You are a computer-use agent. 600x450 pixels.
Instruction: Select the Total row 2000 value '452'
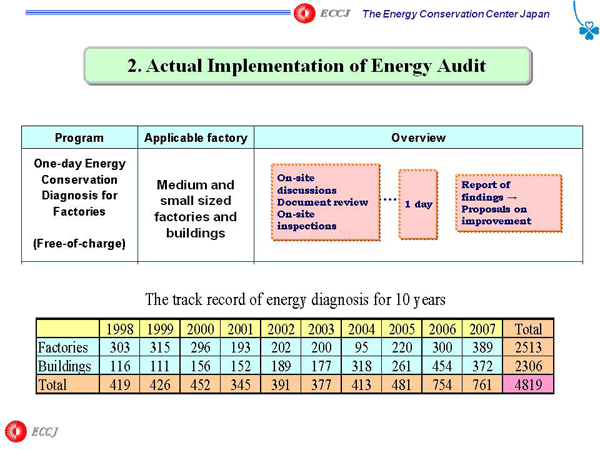pos(201,384)
